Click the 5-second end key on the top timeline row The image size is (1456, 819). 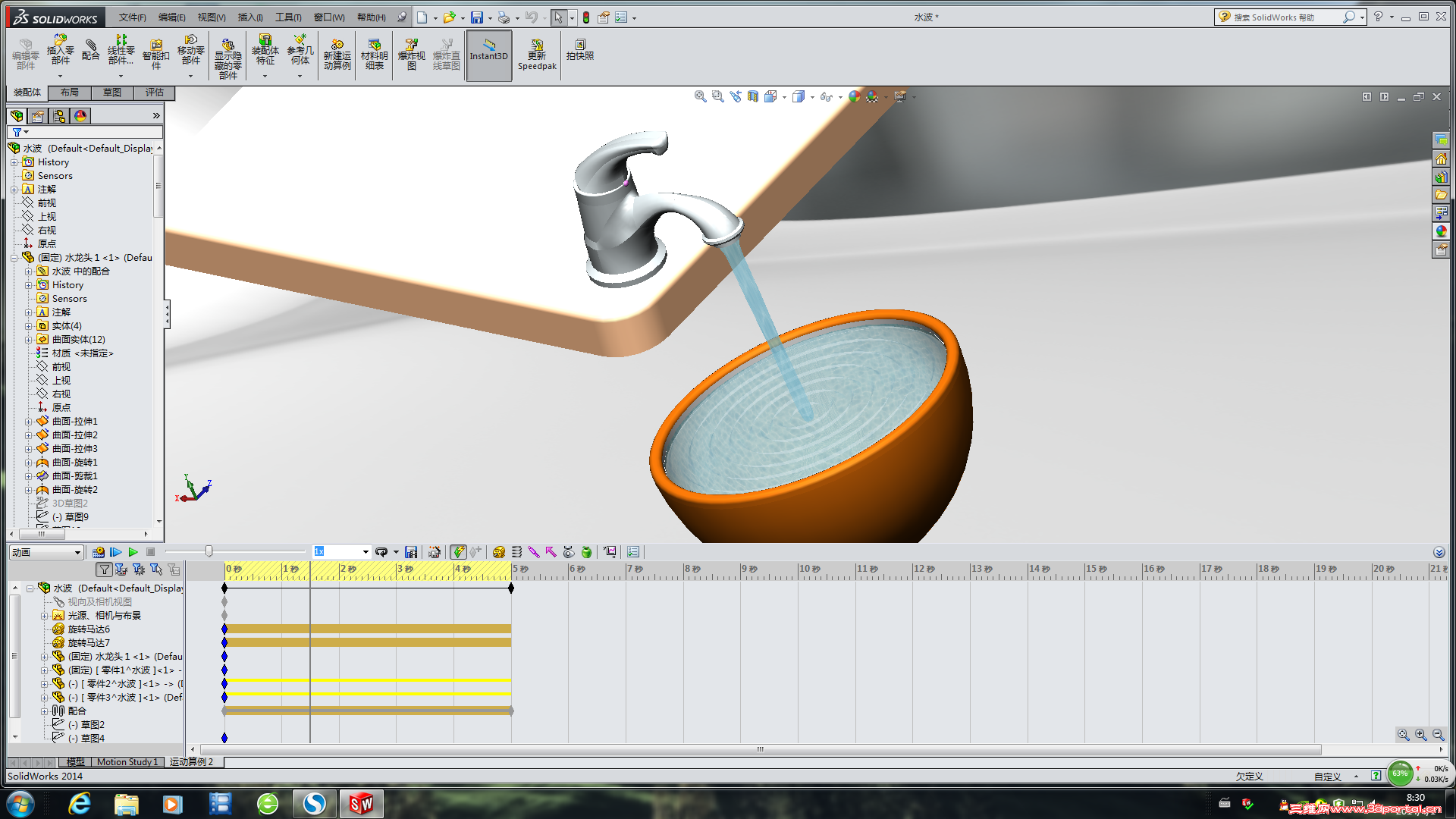[511, 588]
